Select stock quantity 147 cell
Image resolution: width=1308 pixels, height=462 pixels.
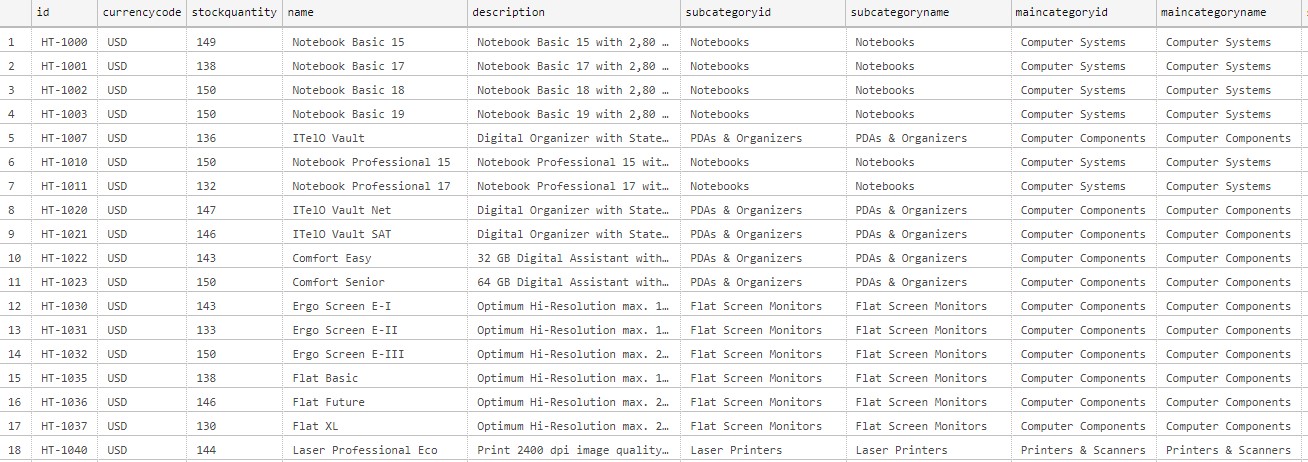[x=234, y=210]
